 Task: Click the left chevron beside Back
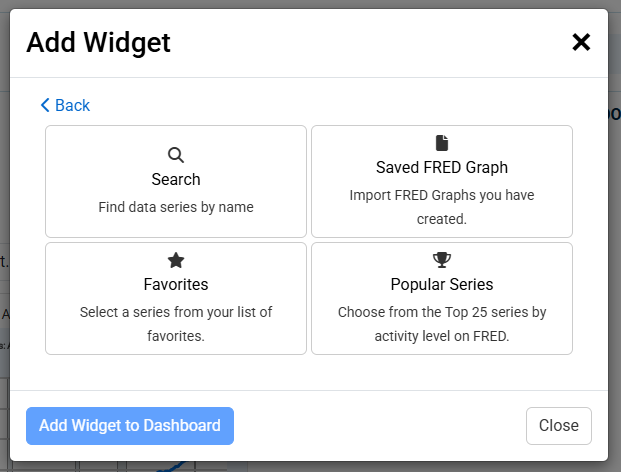click(45, 105)
